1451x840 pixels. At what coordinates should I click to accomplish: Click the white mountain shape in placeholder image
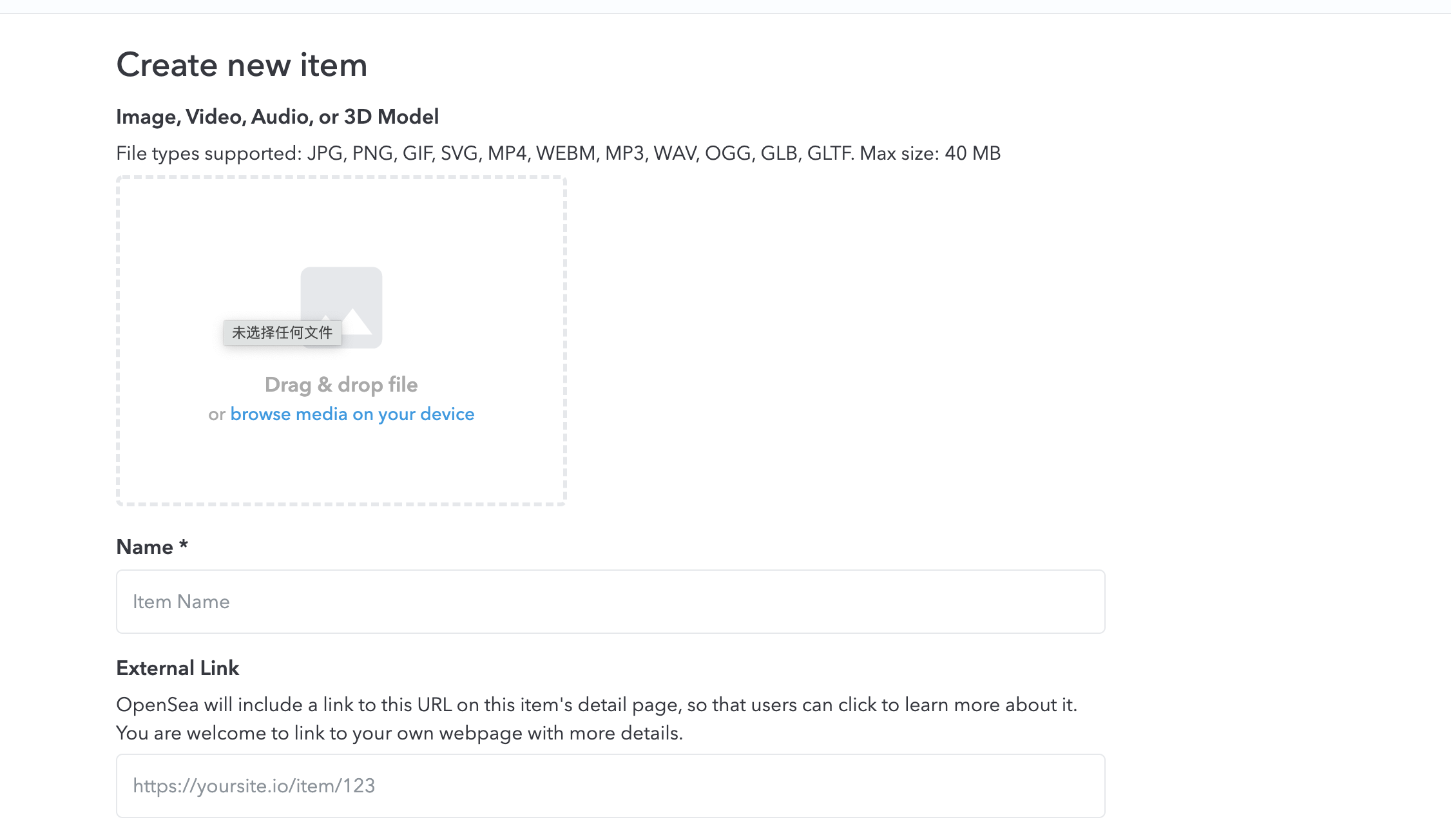pyautogui.click(x=355, y=321)
